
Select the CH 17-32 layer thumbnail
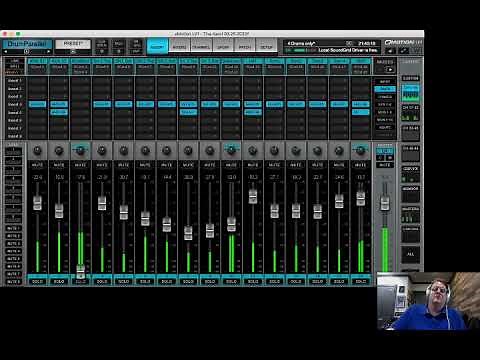click(410, 114)
